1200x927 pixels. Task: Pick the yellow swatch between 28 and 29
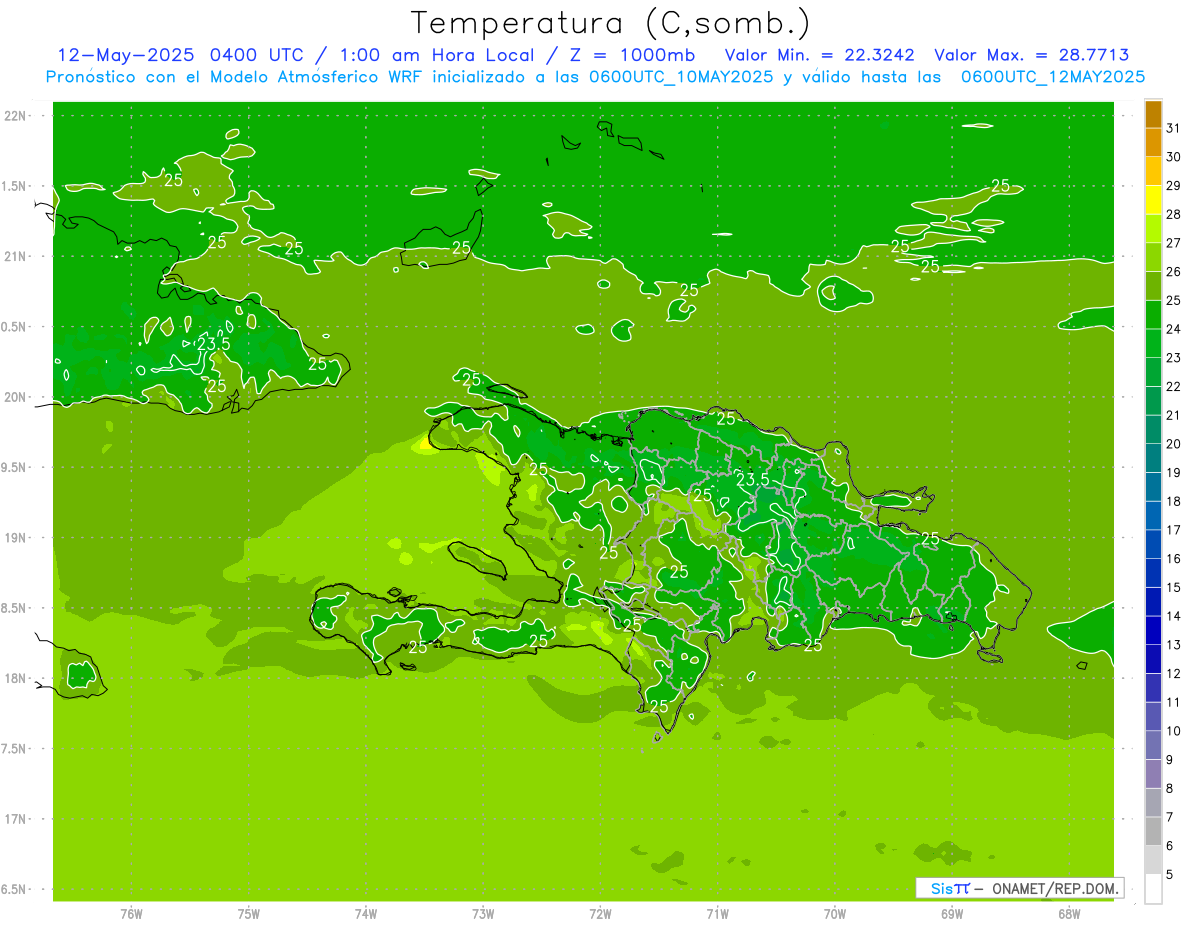(1154, 200)
